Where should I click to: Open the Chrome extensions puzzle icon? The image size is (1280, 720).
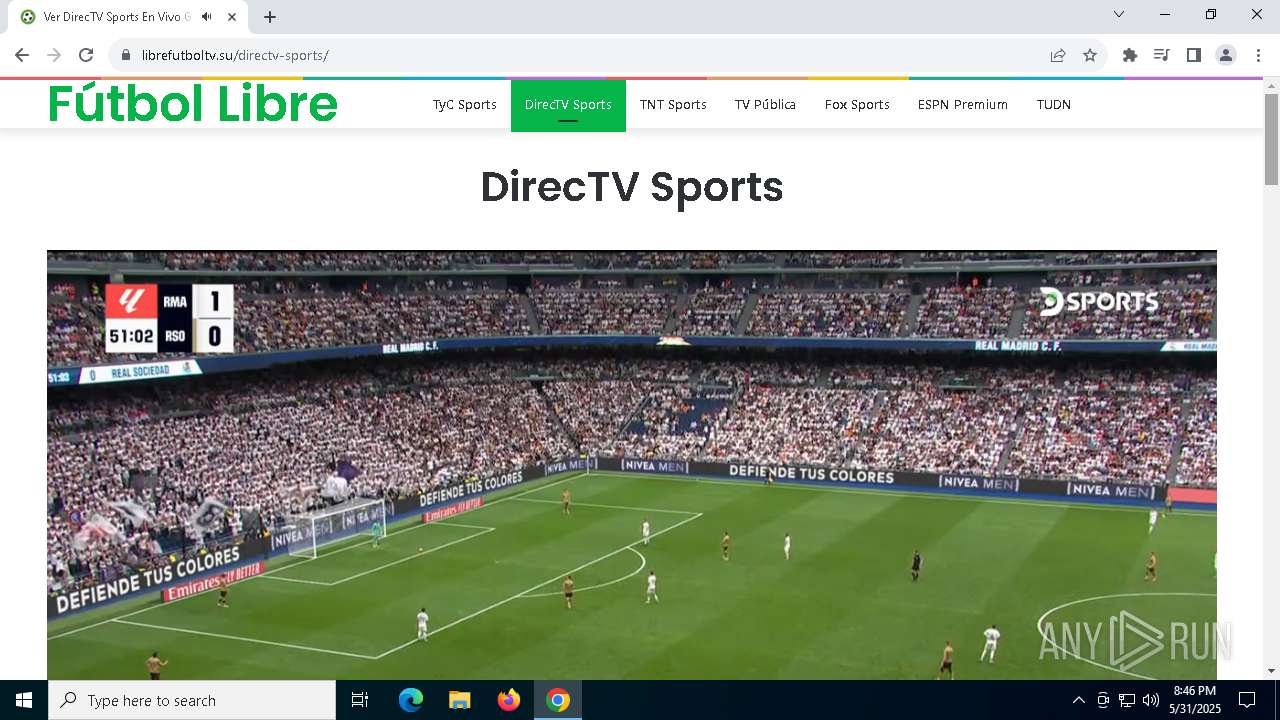pyautogui.click(x=1130, y=55)
